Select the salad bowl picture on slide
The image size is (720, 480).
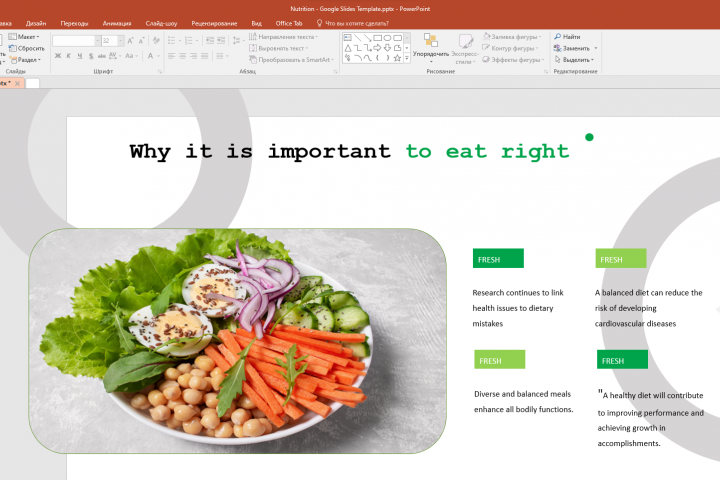pos(237,341)
